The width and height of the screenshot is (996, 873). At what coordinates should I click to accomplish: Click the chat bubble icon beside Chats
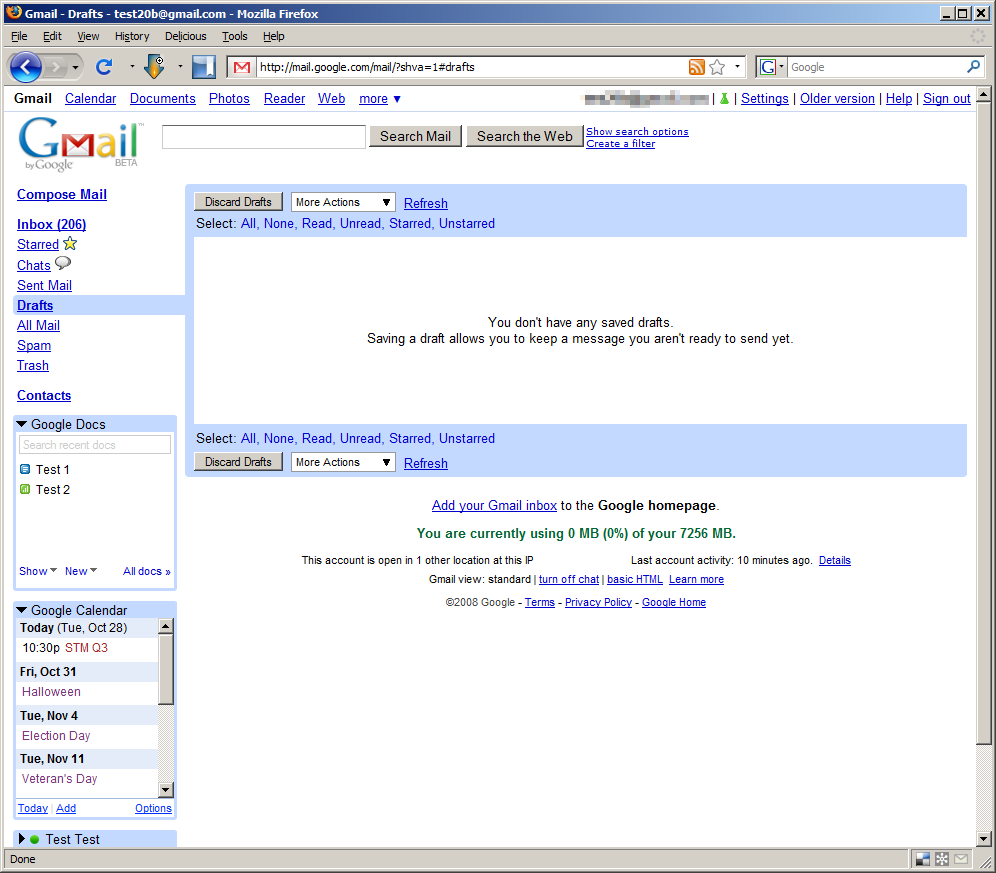tap(63, 263)
